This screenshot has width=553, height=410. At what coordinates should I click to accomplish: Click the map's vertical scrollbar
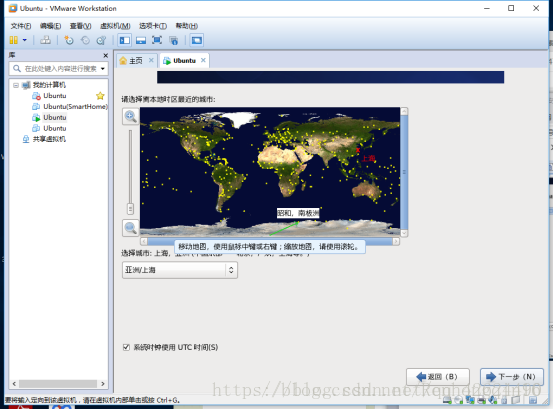pos(404,172)
